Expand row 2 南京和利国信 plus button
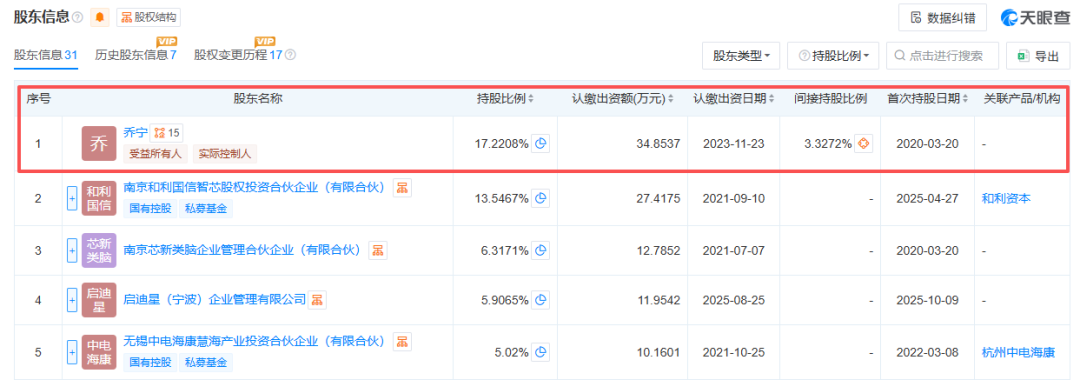The height and width of the screenshot is (380, 1080). [x=71, y=198]
